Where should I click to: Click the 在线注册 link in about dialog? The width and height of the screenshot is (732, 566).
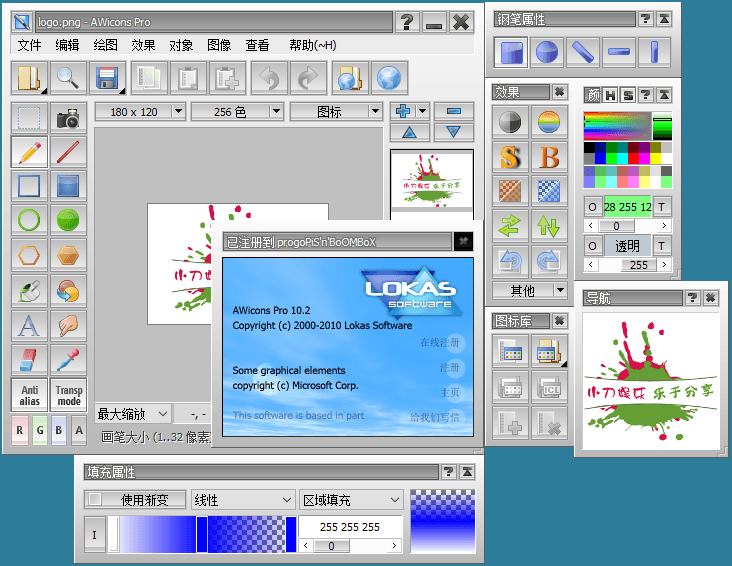tap(440, 343)
